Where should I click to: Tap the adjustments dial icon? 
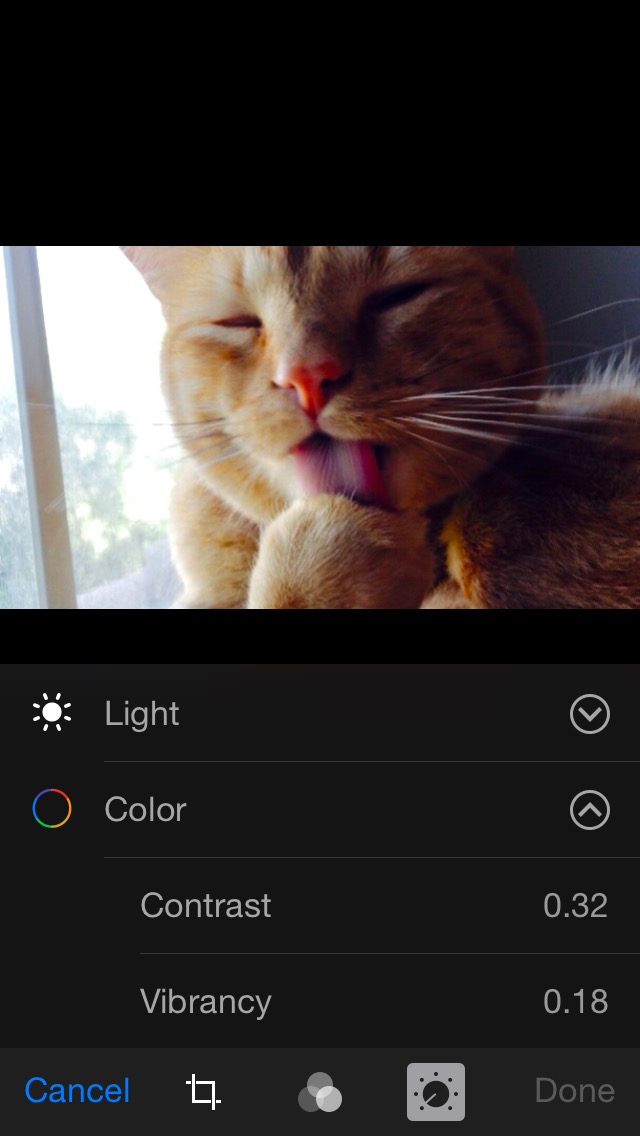(x=436, y=1092)
